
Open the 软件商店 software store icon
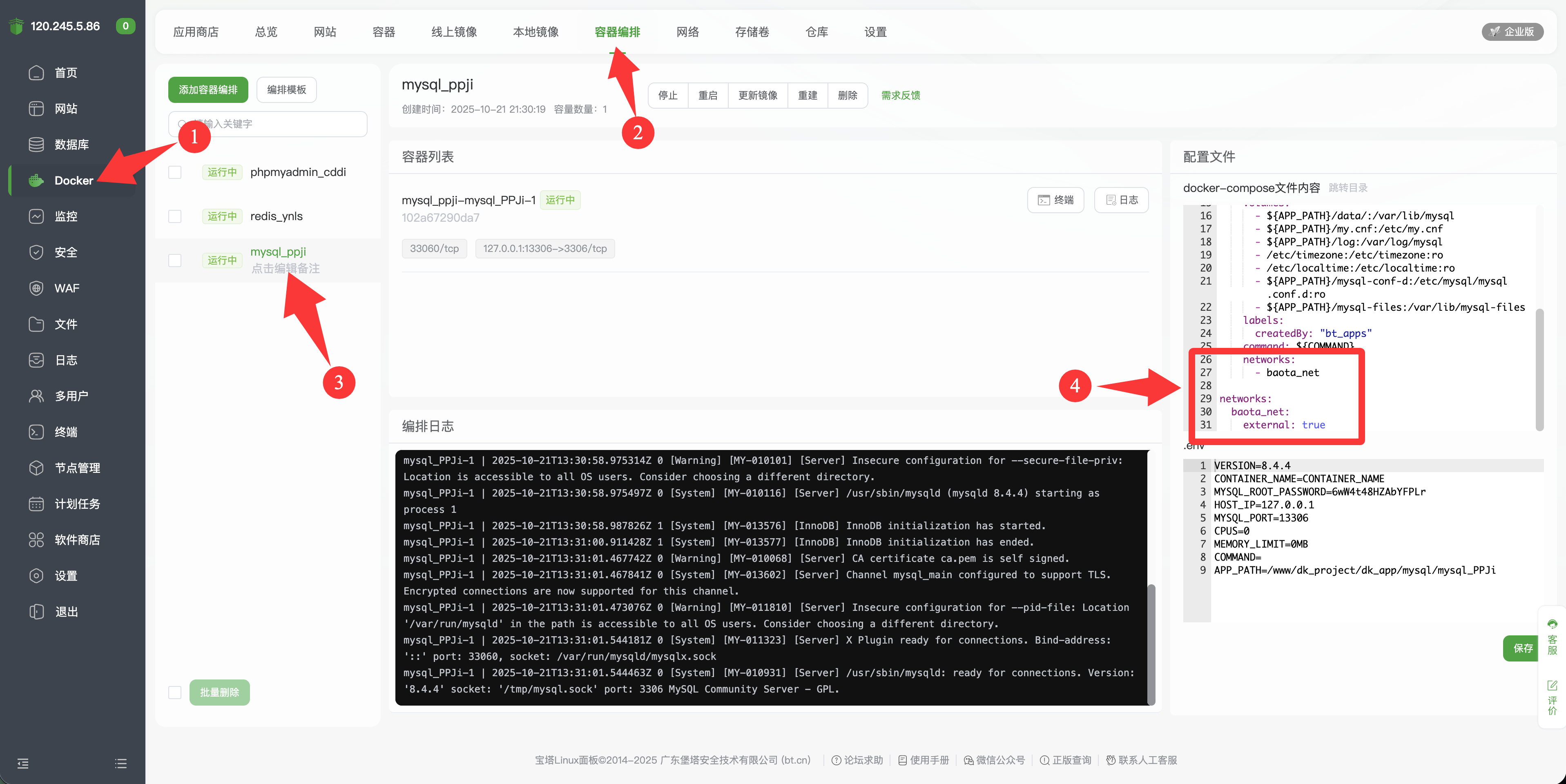tap(36, 540)
